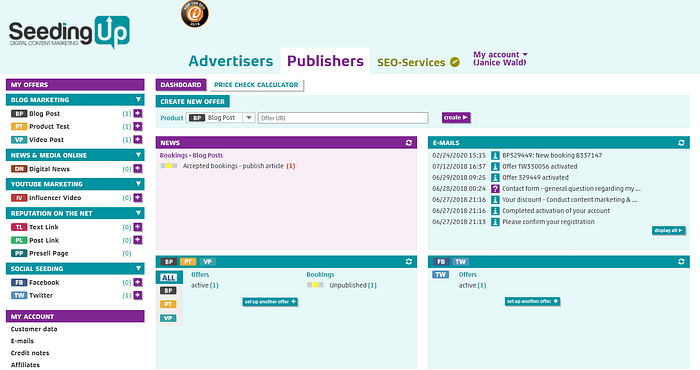Switch to the Advertisers tab
This screenshot has width=700, height=370.
[x=231, y=61]
